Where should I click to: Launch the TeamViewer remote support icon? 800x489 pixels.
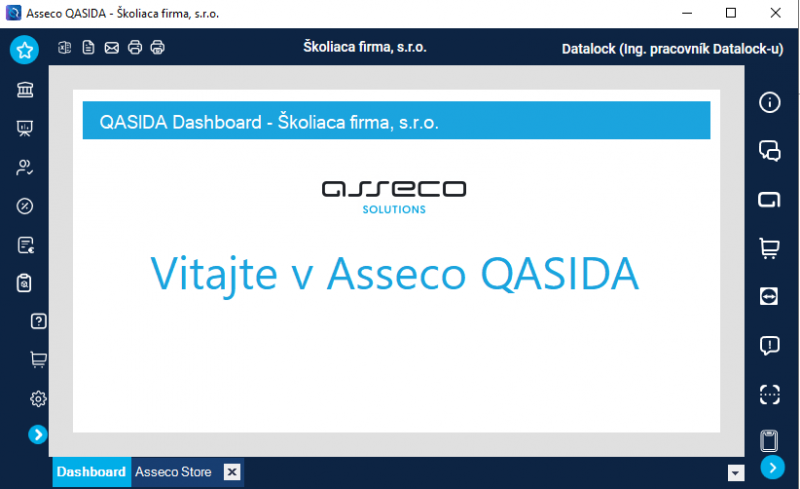tap(769, 296)
